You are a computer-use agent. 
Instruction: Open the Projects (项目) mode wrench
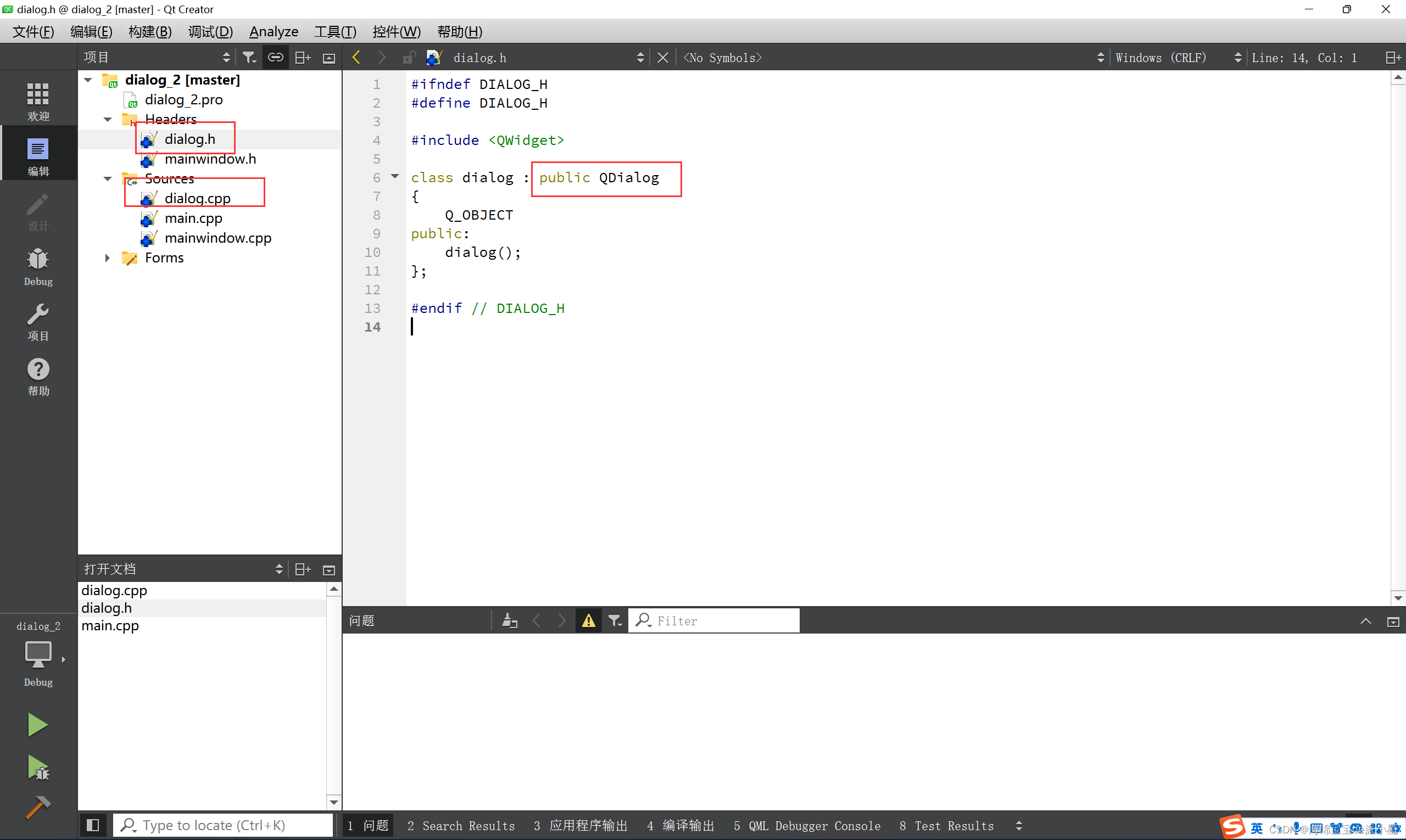pos(38,322)
